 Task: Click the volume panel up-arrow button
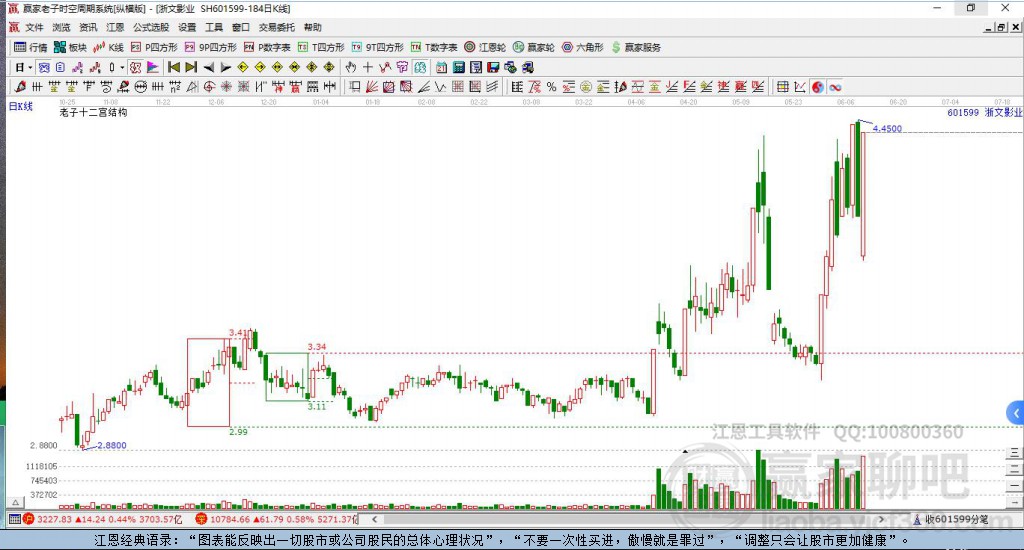16,502
